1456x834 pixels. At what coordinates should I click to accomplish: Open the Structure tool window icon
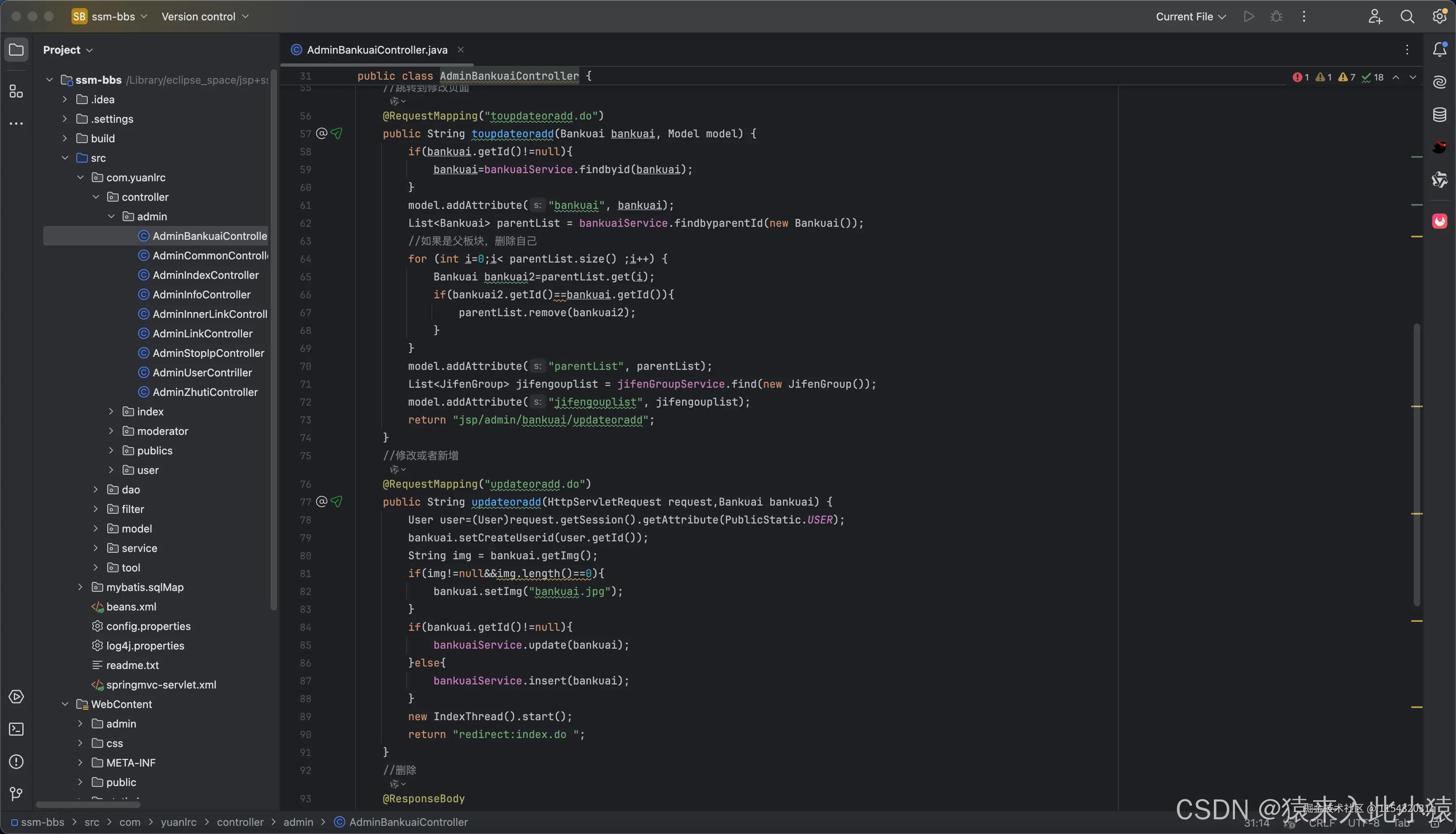coord(16,91)
